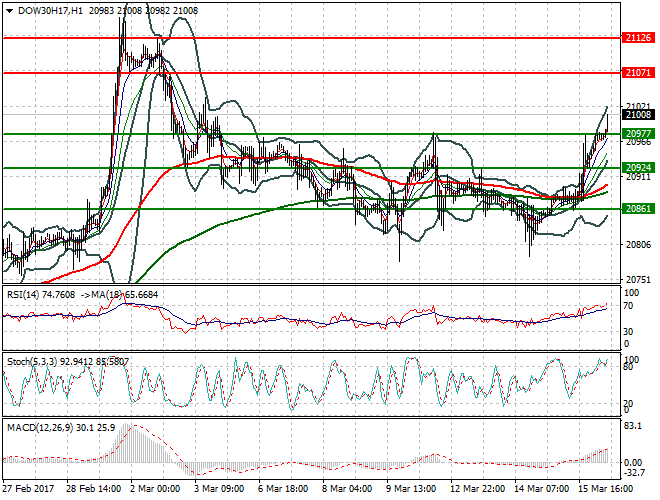Viewport: 660px width, 500px height.
Task: Click the 2 Mar 00:00 time axis label
Action: 155,489
